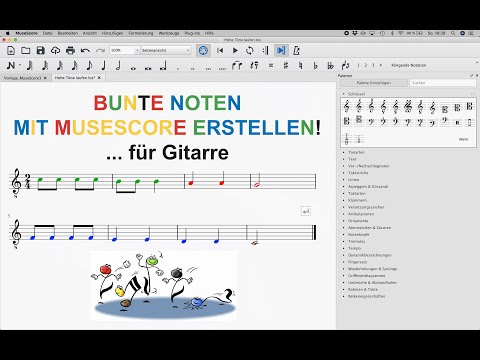Create a new score with the New Score icon
This screenshot has height=360, width=480.
[x=11, y=51]
